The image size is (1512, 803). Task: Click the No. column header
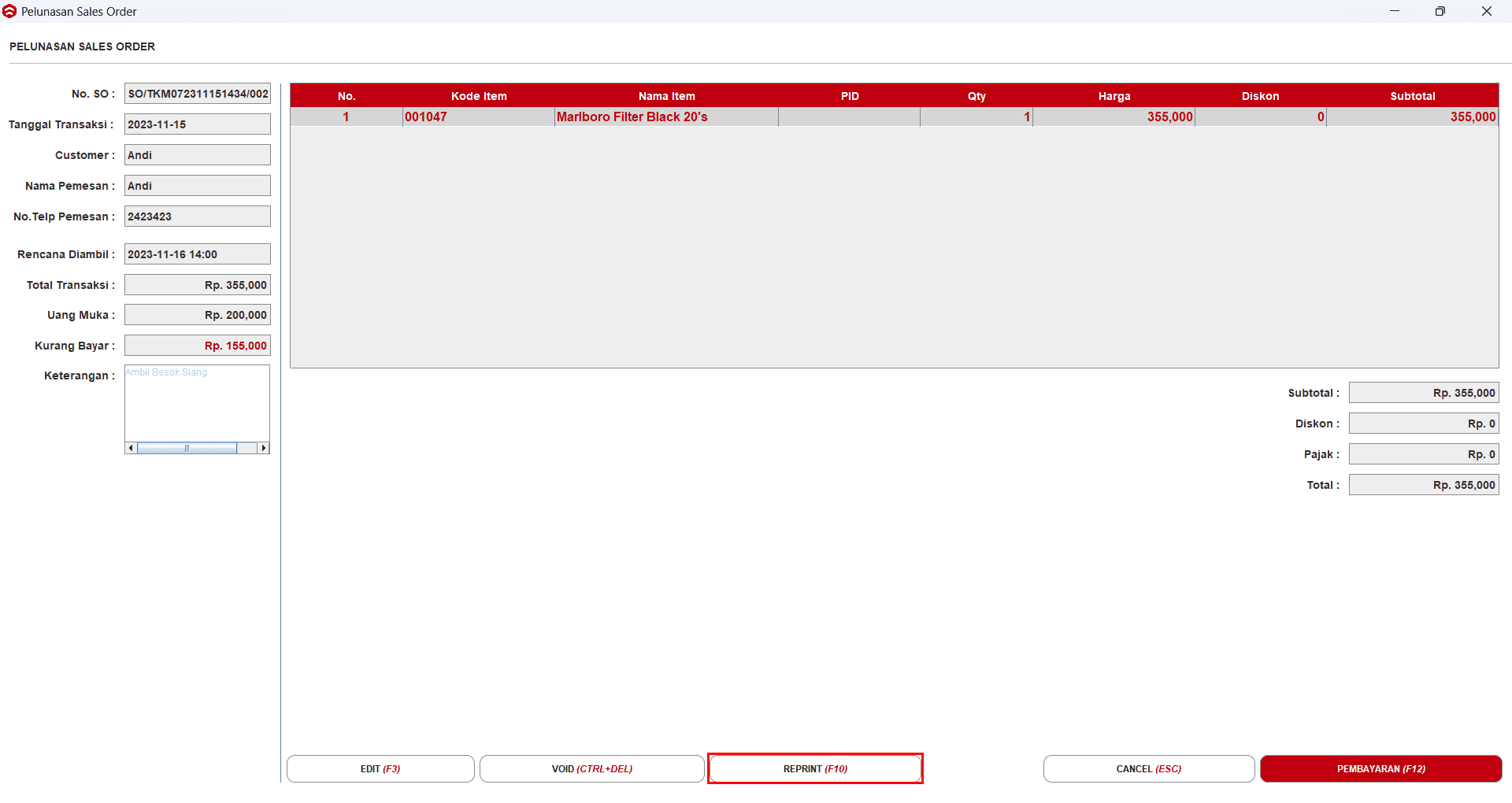pyautogui.click(x=346, y=96)
